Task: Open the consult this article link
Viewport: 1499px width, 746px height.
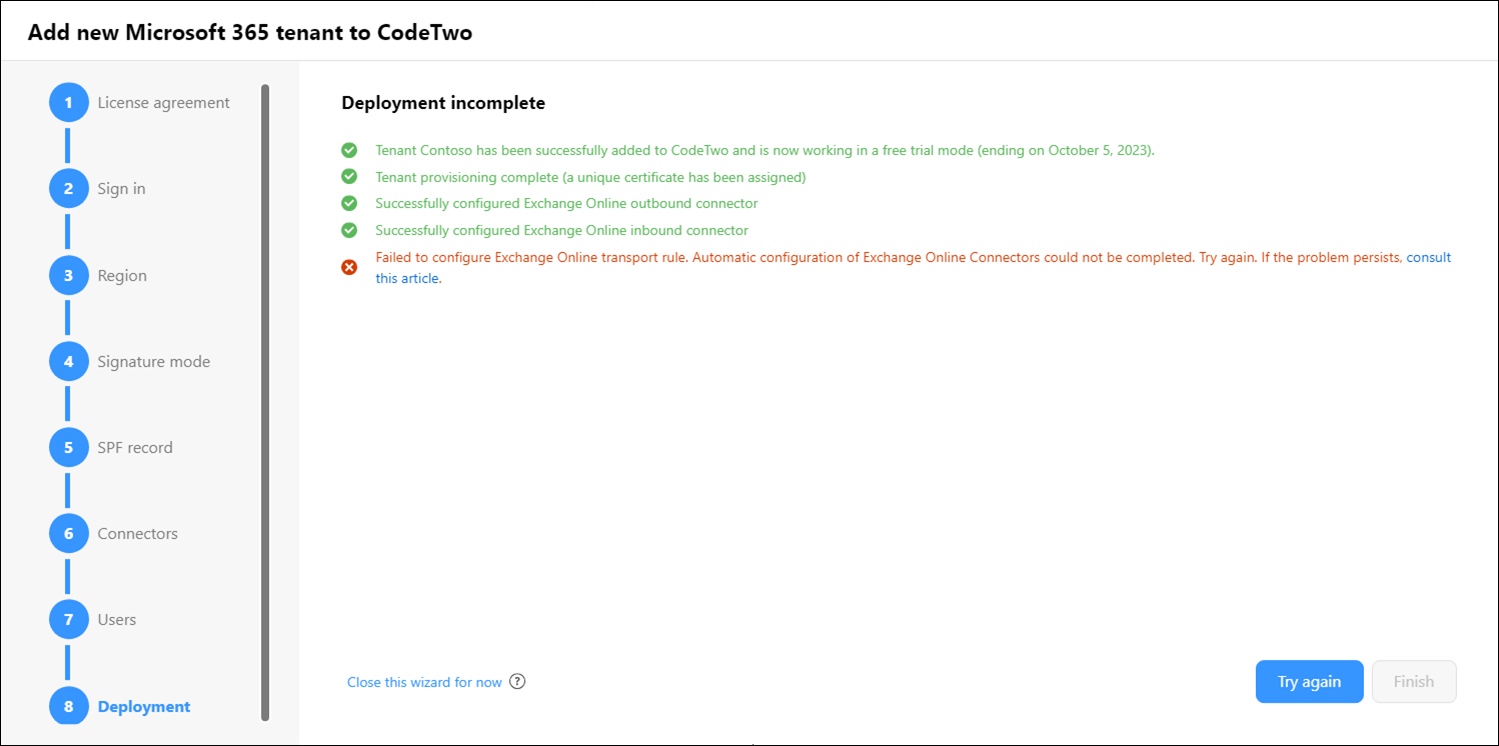Action: [1428, 257]
